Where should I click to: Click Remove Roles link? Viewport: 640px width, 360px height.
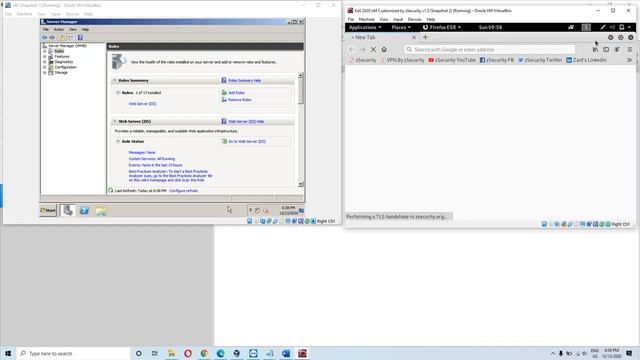(240, 100)
